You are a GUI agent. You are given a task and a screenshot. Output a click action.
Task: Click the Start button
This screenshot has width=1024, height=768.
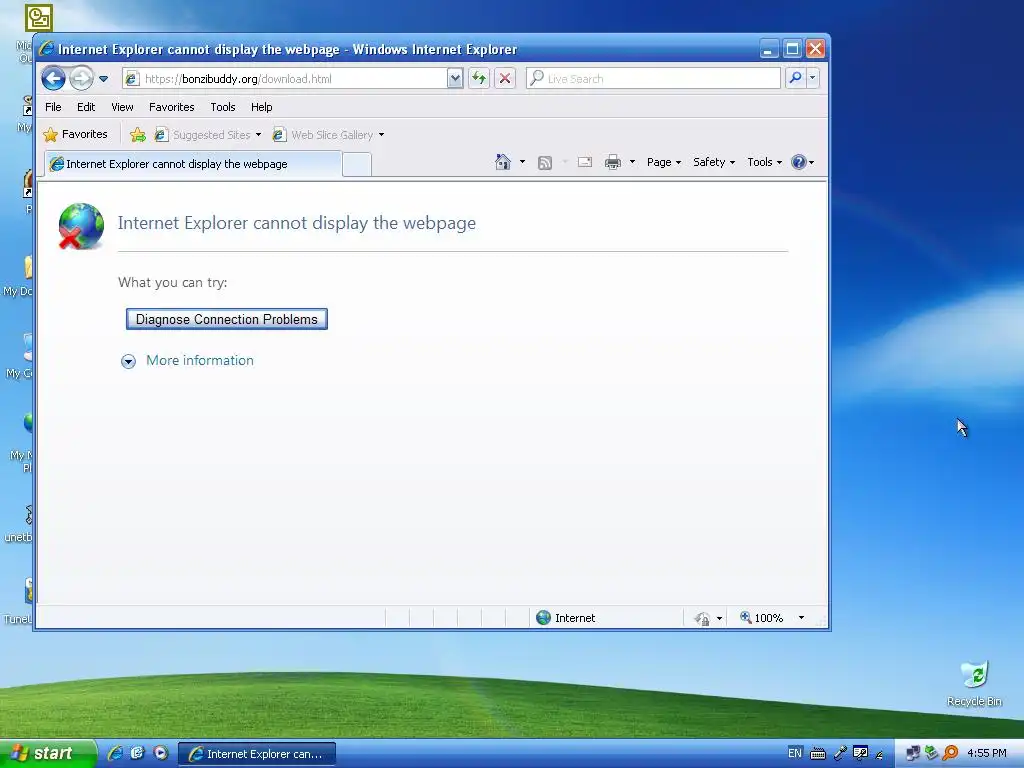pos(47,754)
